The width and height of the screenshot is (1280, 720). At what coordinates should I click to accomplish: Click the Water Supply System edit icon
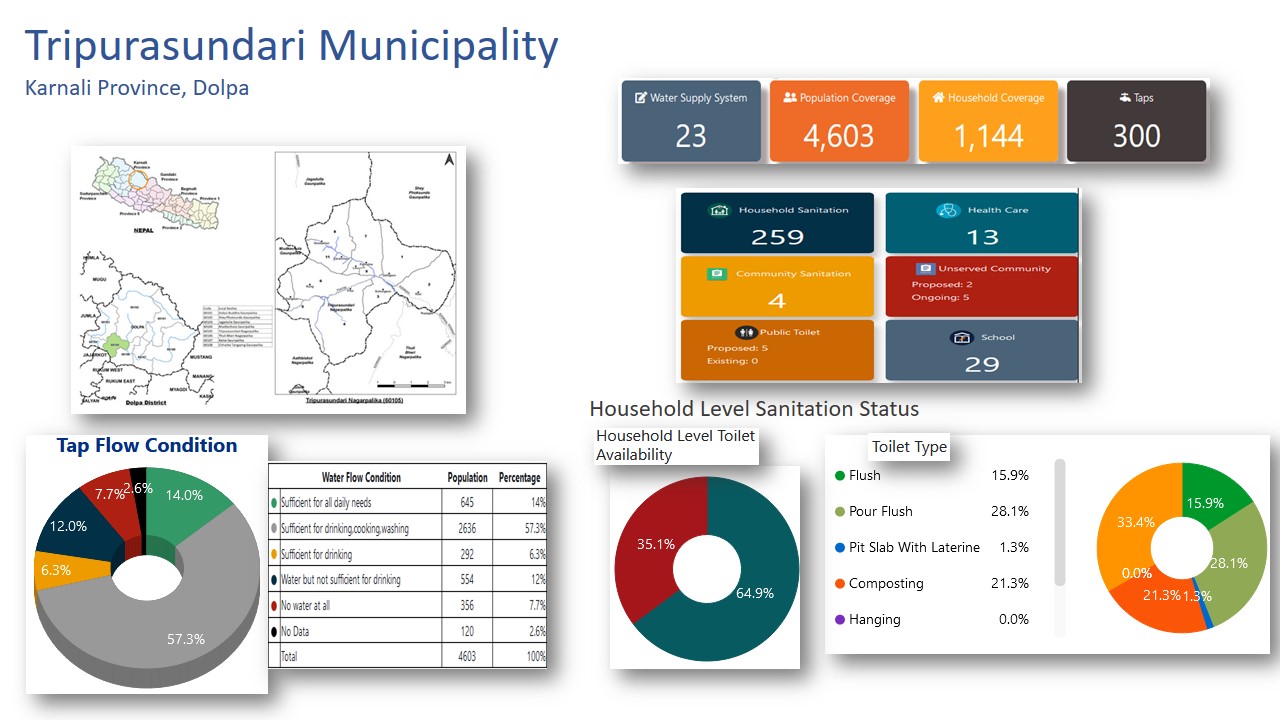(x=640, y=98)
